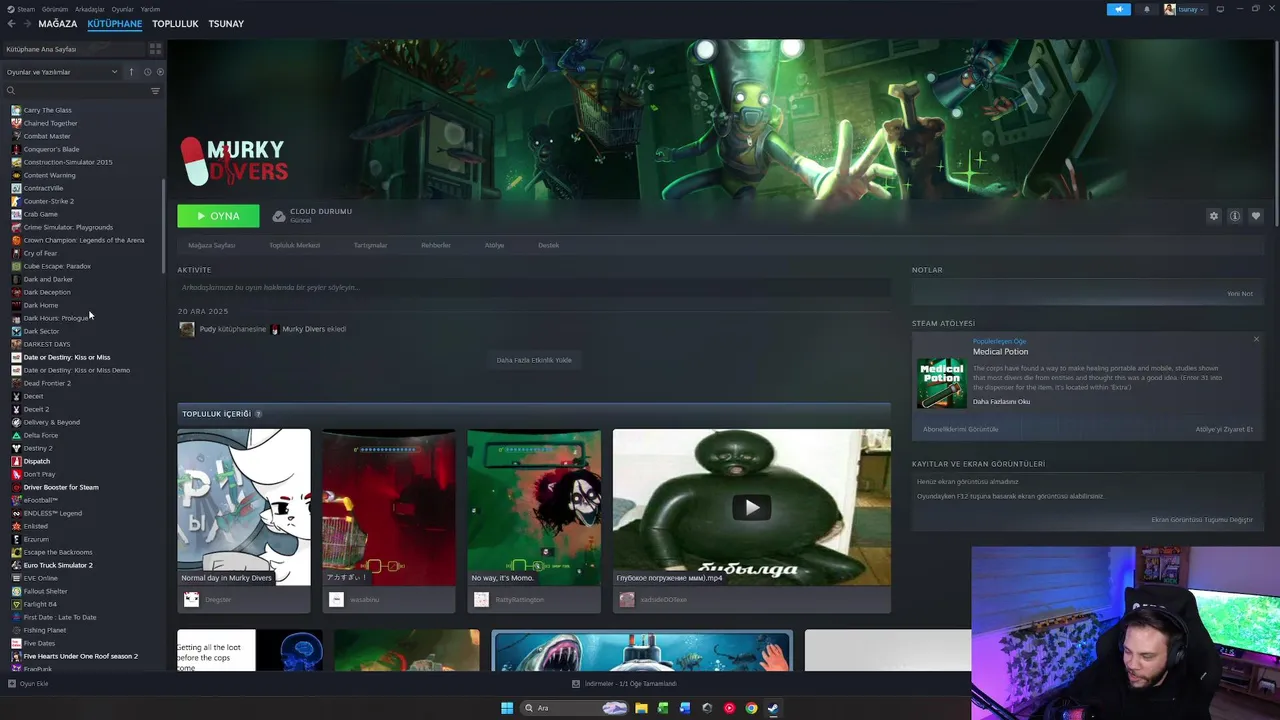Click the add game plus icon labeled Oyun Ekle
The width and height of the screenshot is (1280, 720).
12,684
